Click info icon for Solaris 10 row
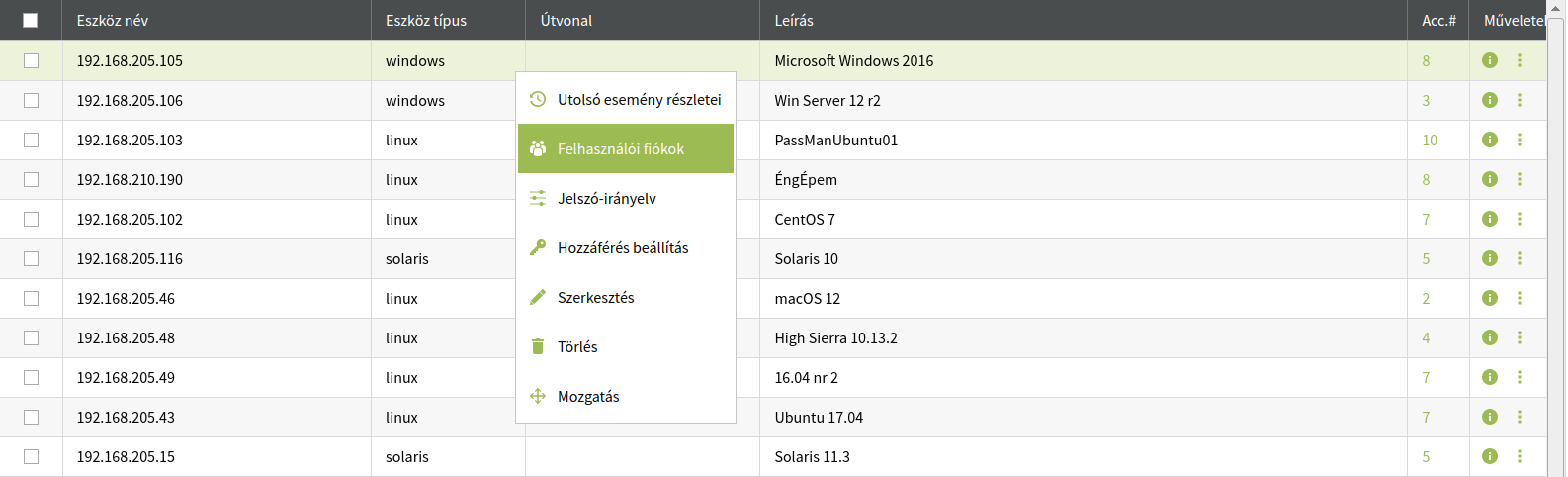 (x=1490, y=258)
